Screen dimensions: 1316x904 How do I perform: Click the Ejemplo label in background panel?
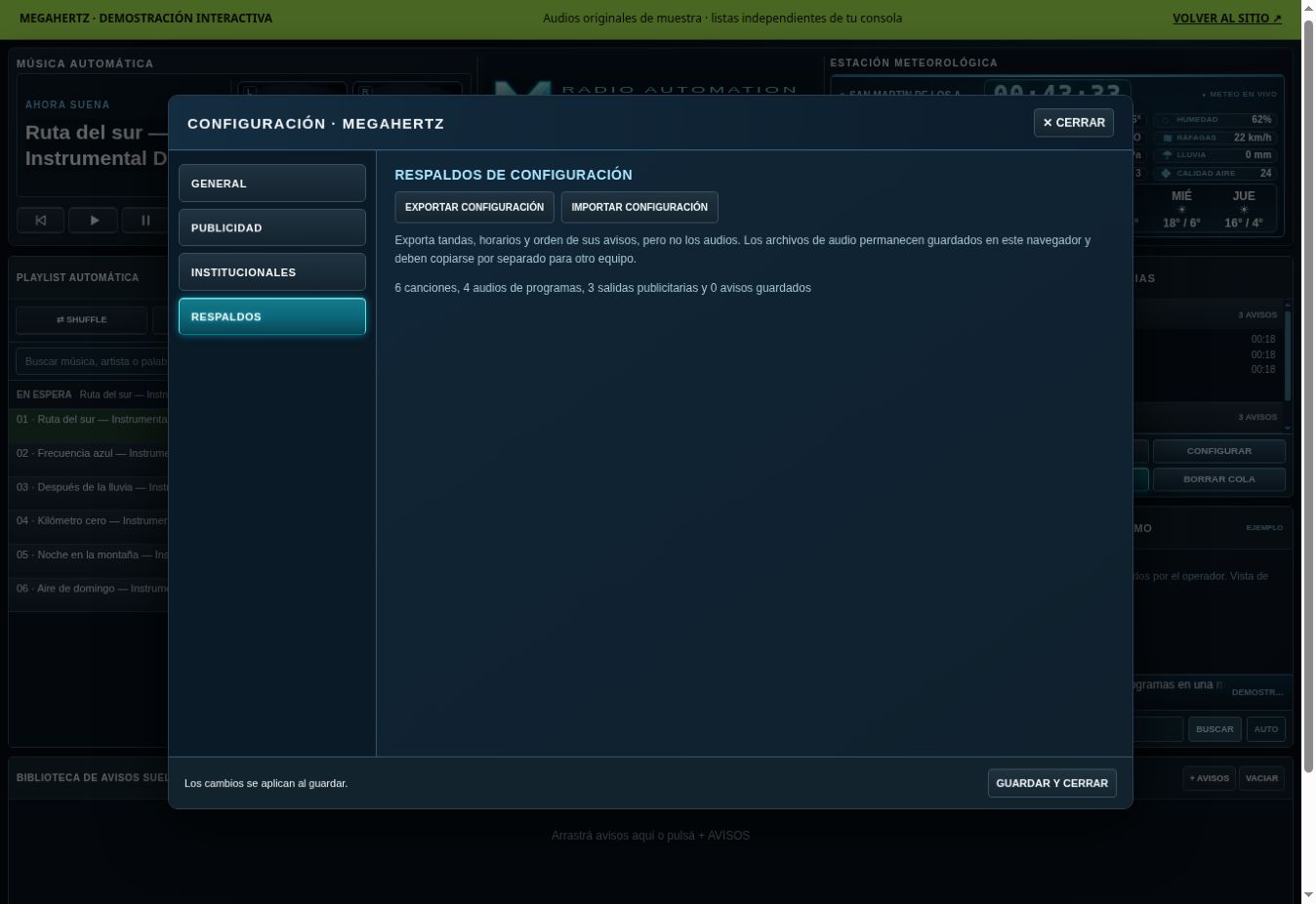click(1264, 528)
